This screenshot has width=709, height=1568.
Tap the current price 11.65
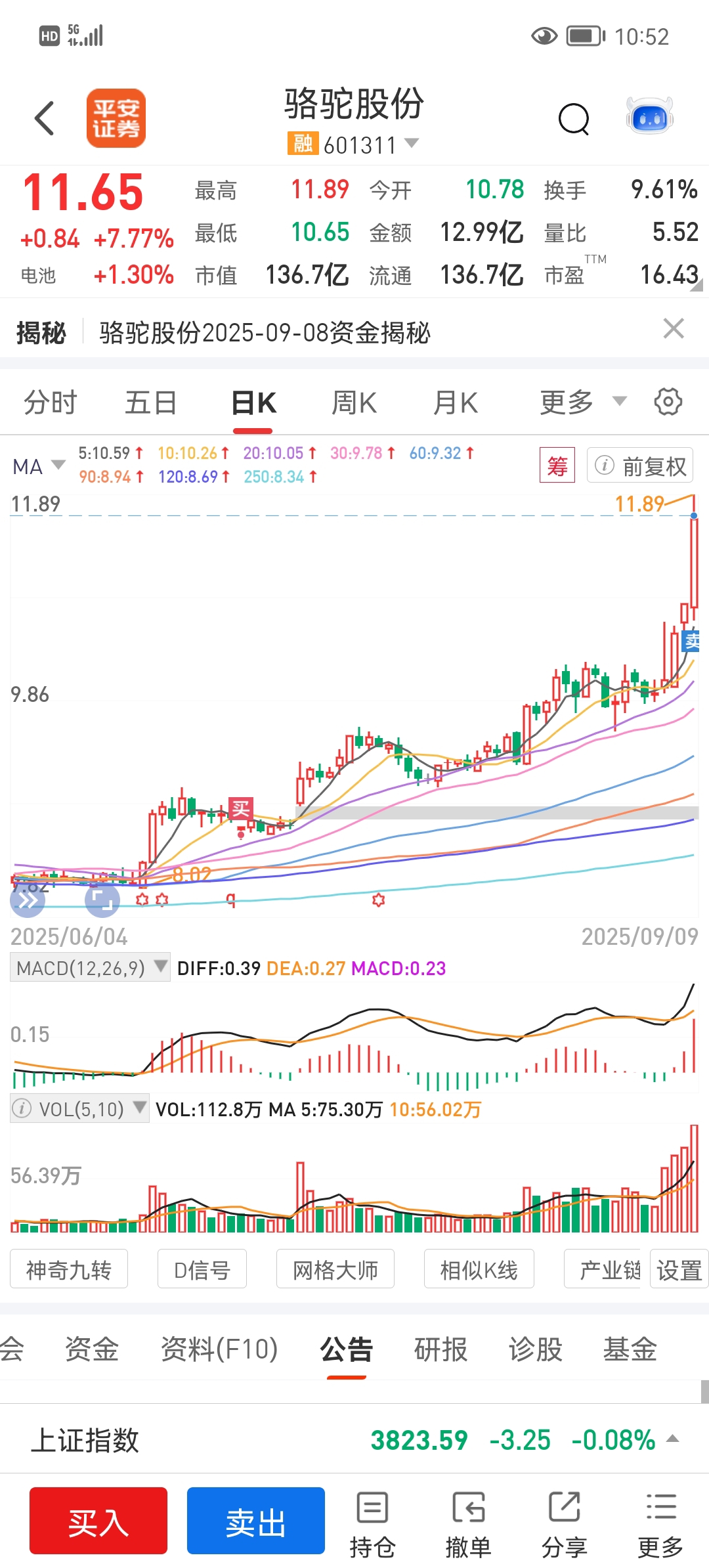pyautogui.click(x=83, y=192)
